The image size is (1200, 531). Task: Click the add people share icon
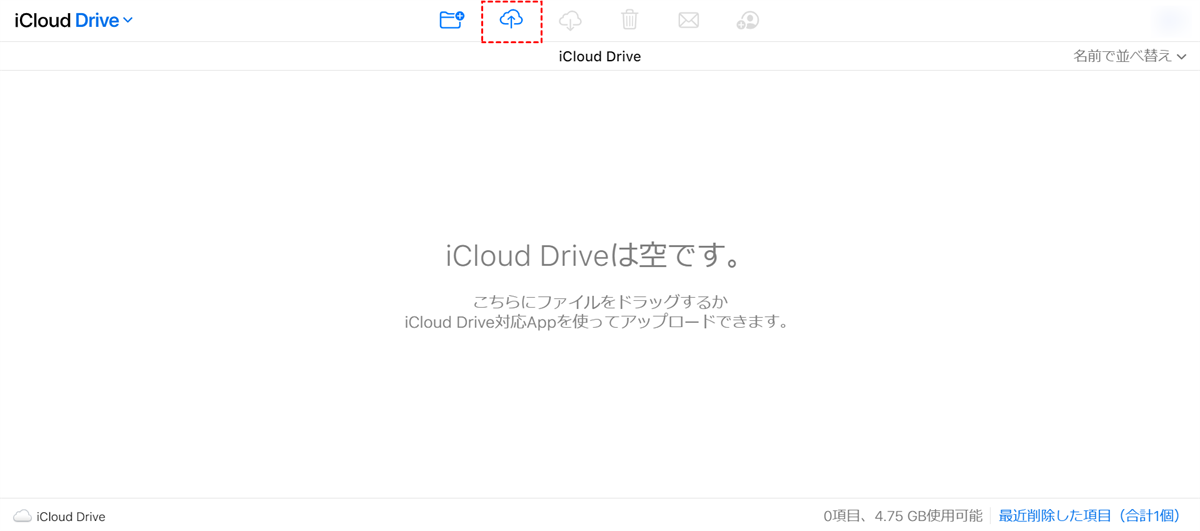click(x=747, y=19)
